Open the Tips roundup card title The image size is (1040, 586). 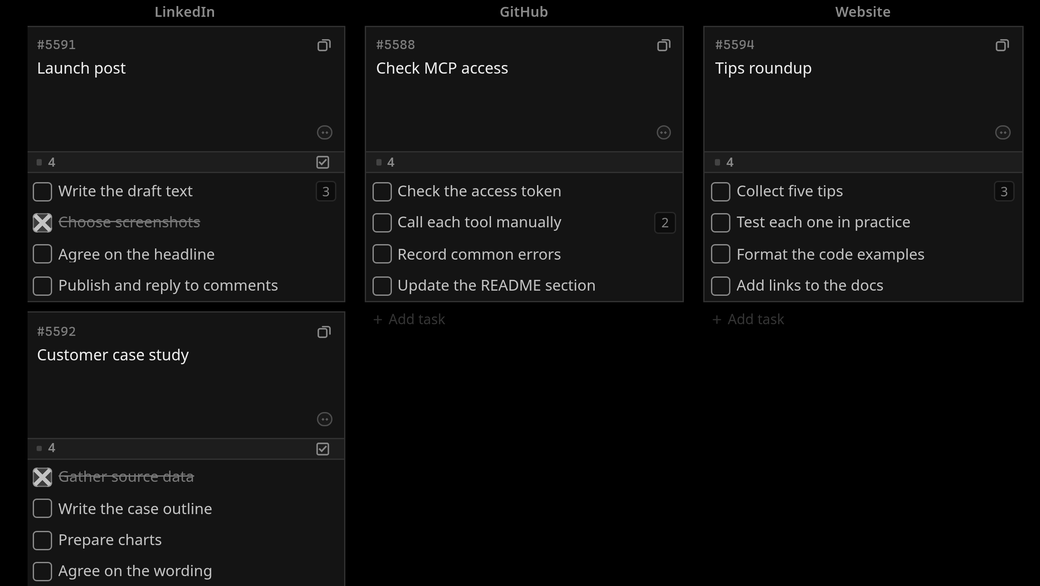(x=763, y=68)
